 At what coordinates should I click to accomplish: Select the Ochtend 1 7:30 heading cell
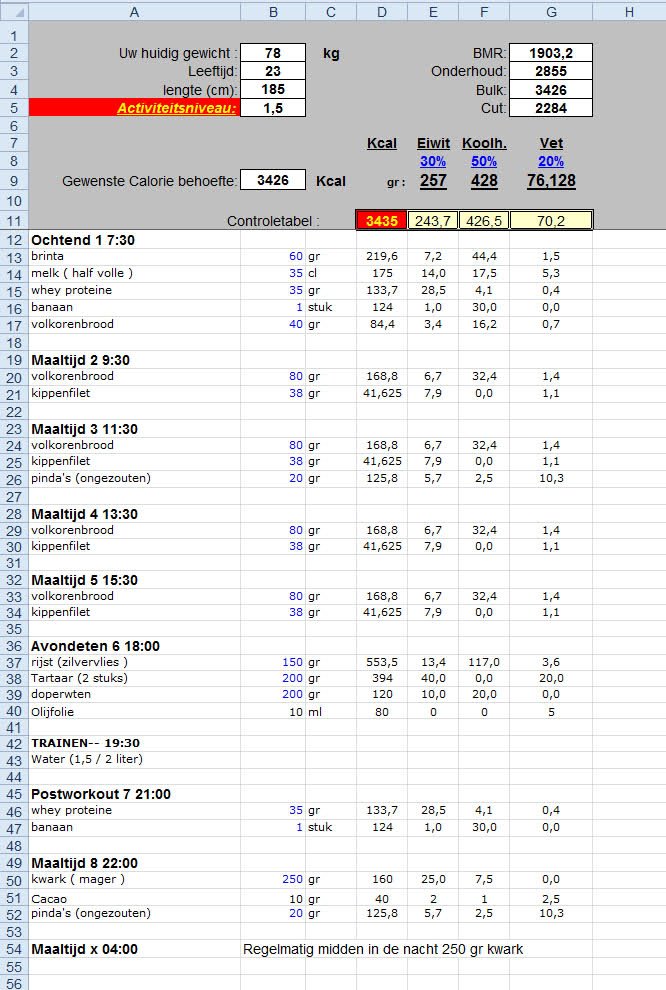[x=83, y=240]
